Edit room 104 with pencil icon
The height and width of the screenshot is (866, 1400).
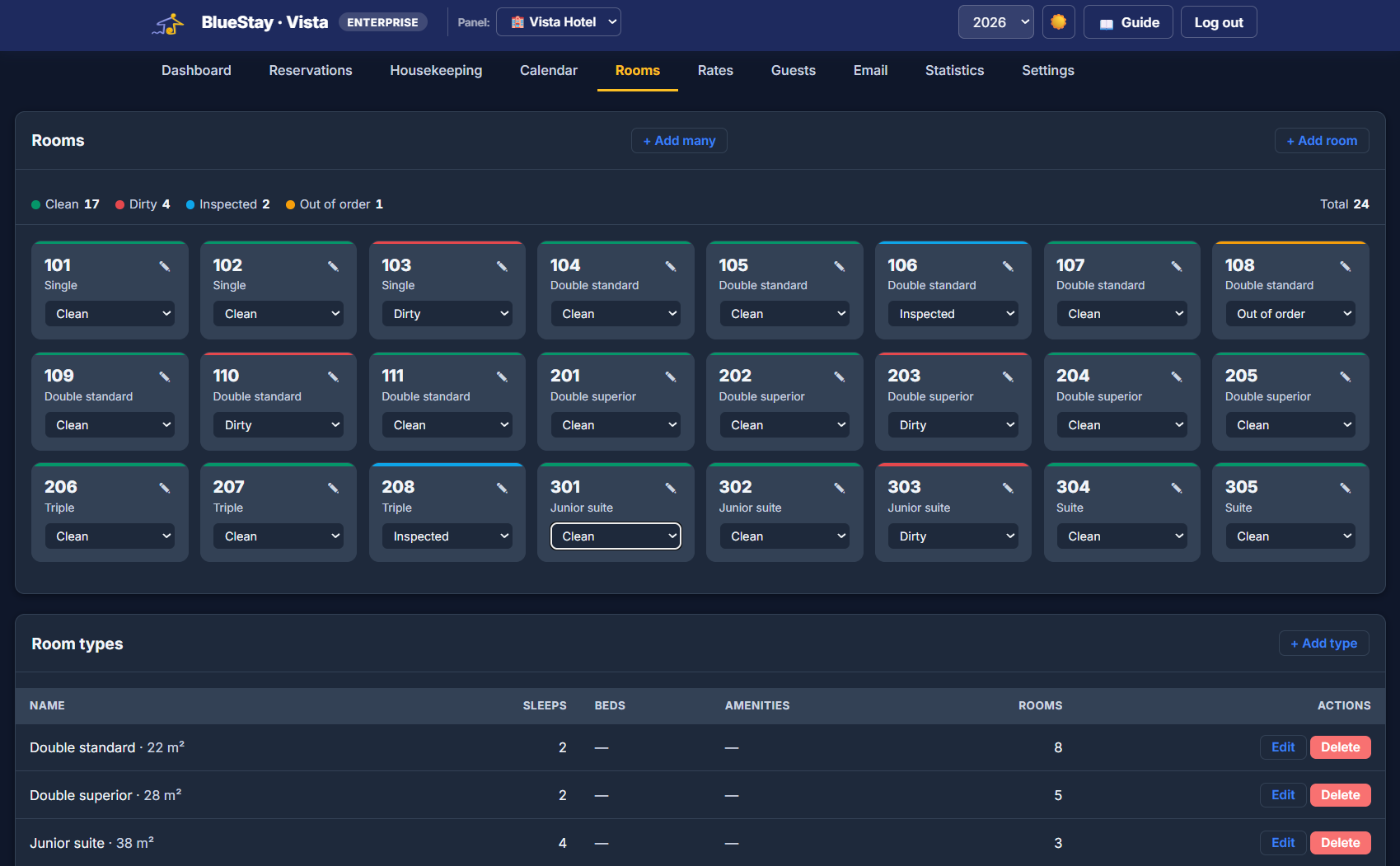point(671,266)
